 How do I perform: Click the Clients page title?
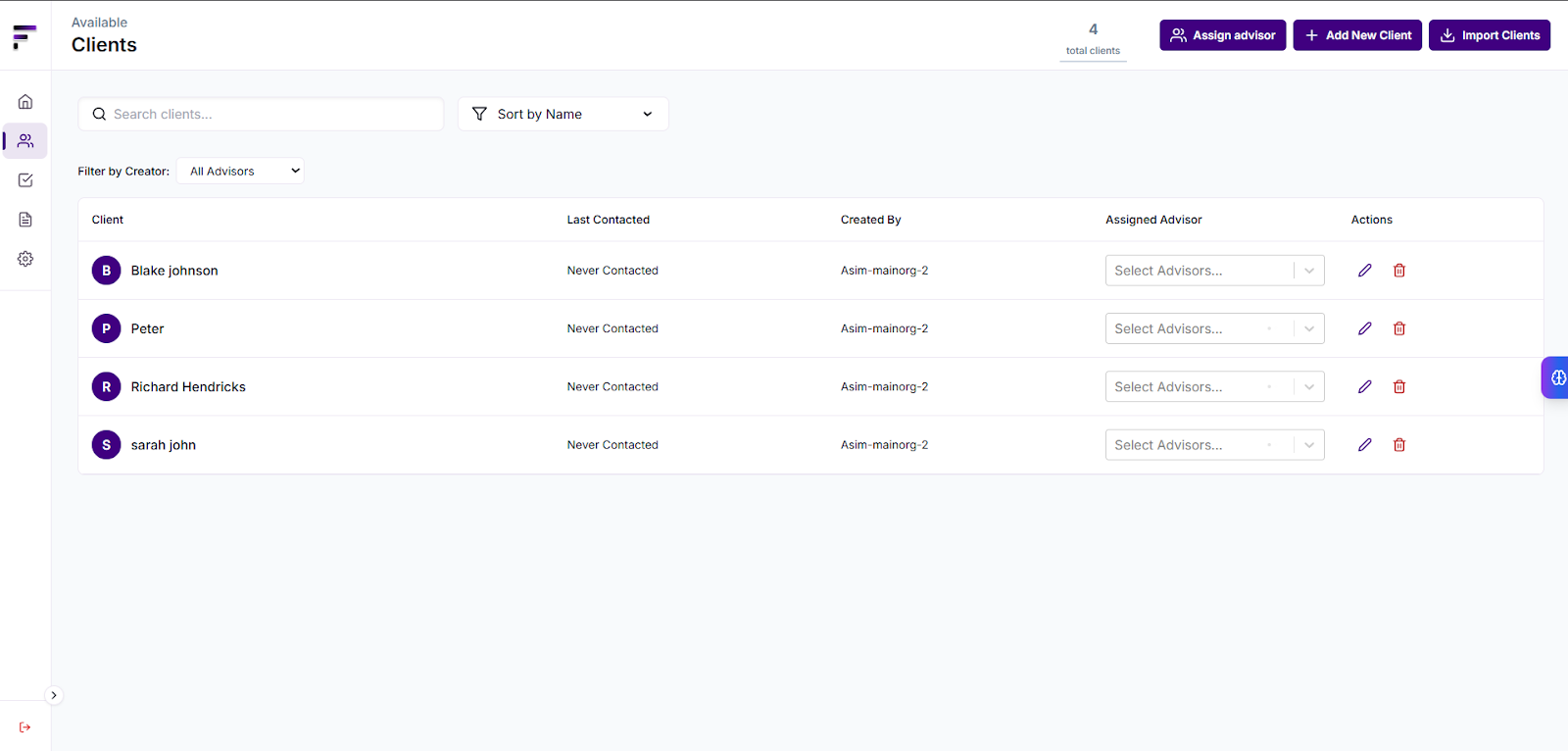tap(104, 45)
